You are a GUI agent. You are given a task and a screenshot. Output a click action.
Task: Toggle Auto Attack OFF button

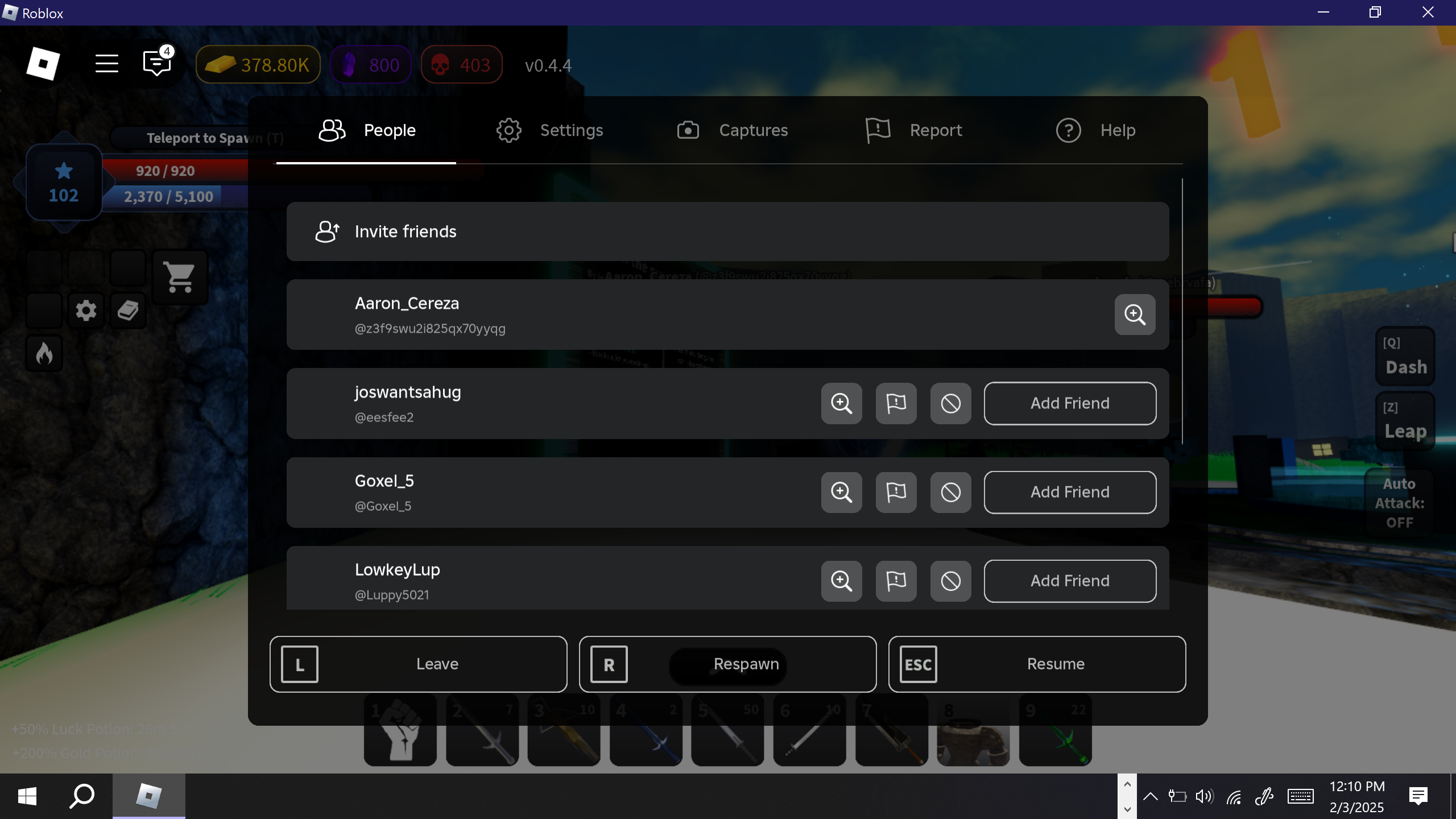coord(1400,503)
